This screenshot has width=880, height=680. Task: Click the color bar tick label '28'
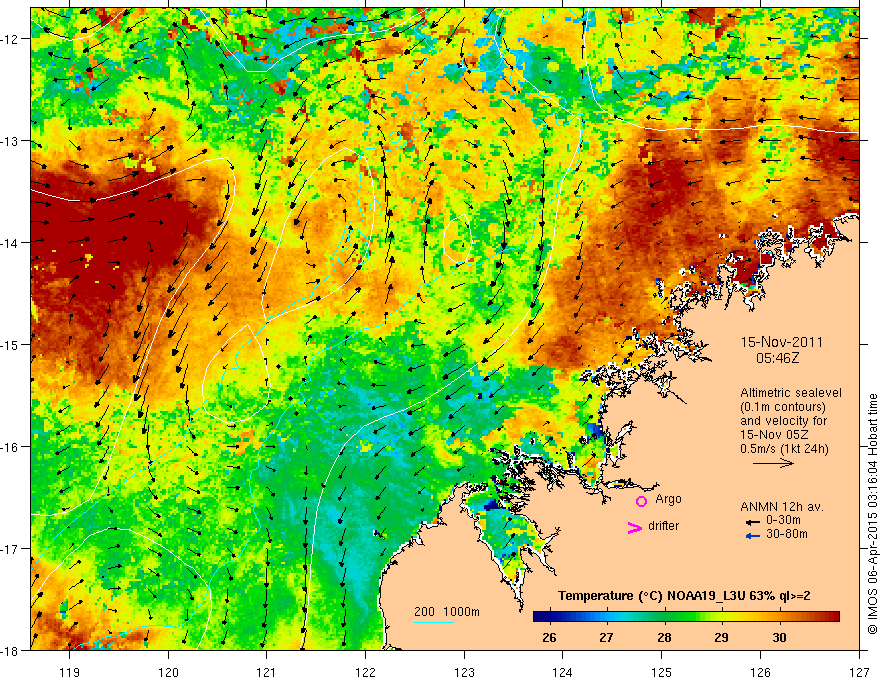pyautogui.click(x=664, y=637)
